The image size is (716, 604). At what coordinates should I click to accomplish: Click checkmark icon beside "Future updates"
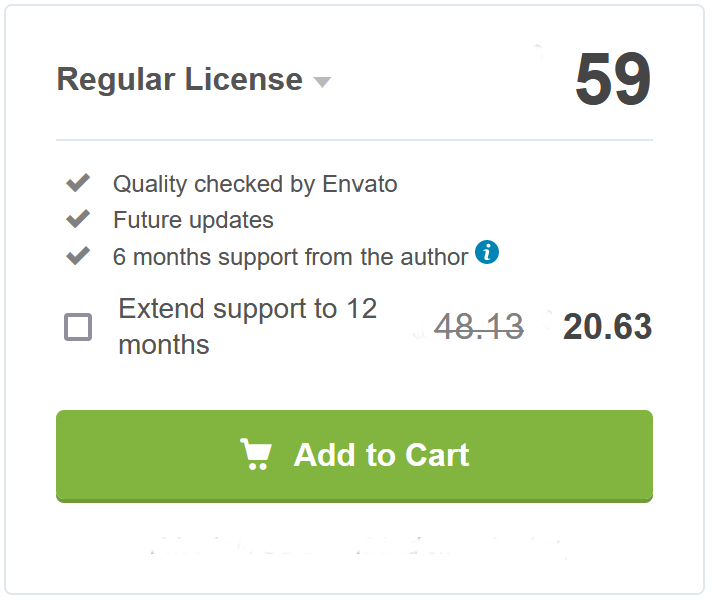(x=78, y=219)
